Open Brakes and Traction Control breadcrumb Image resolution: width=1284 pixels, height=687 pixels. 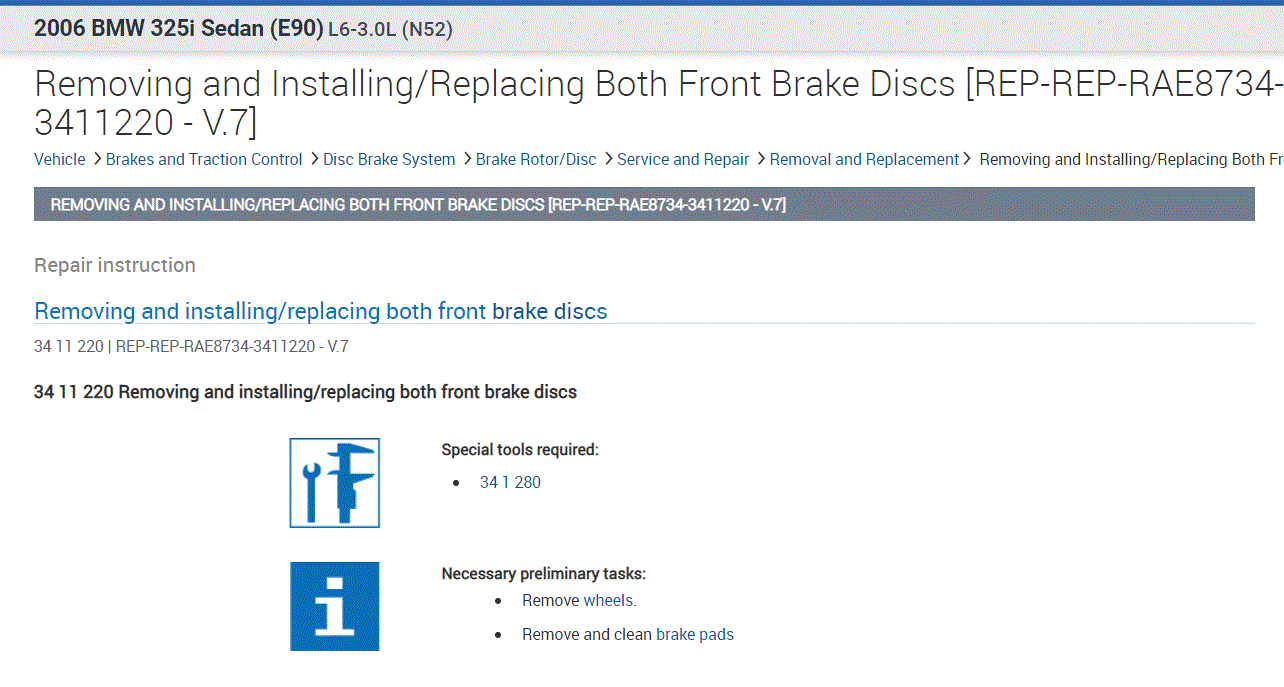click(204, 159)
